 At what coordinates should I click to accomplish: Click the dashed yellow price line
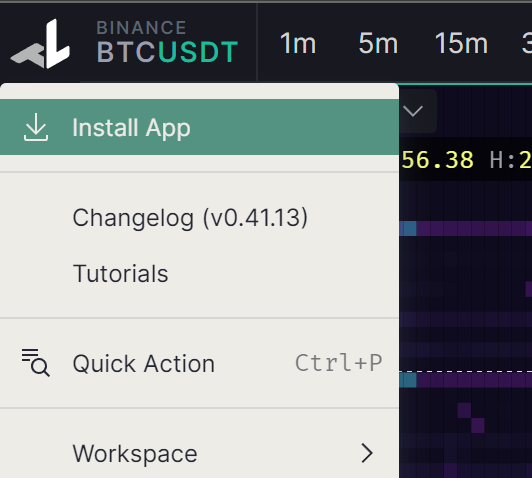[466, 371]
